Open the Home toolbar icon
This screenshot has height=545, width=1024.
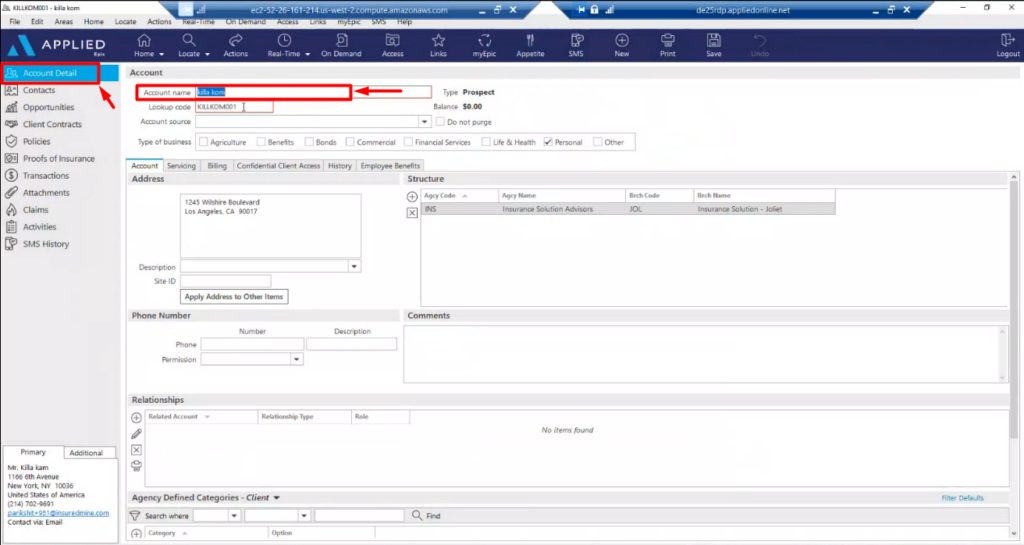144,40
